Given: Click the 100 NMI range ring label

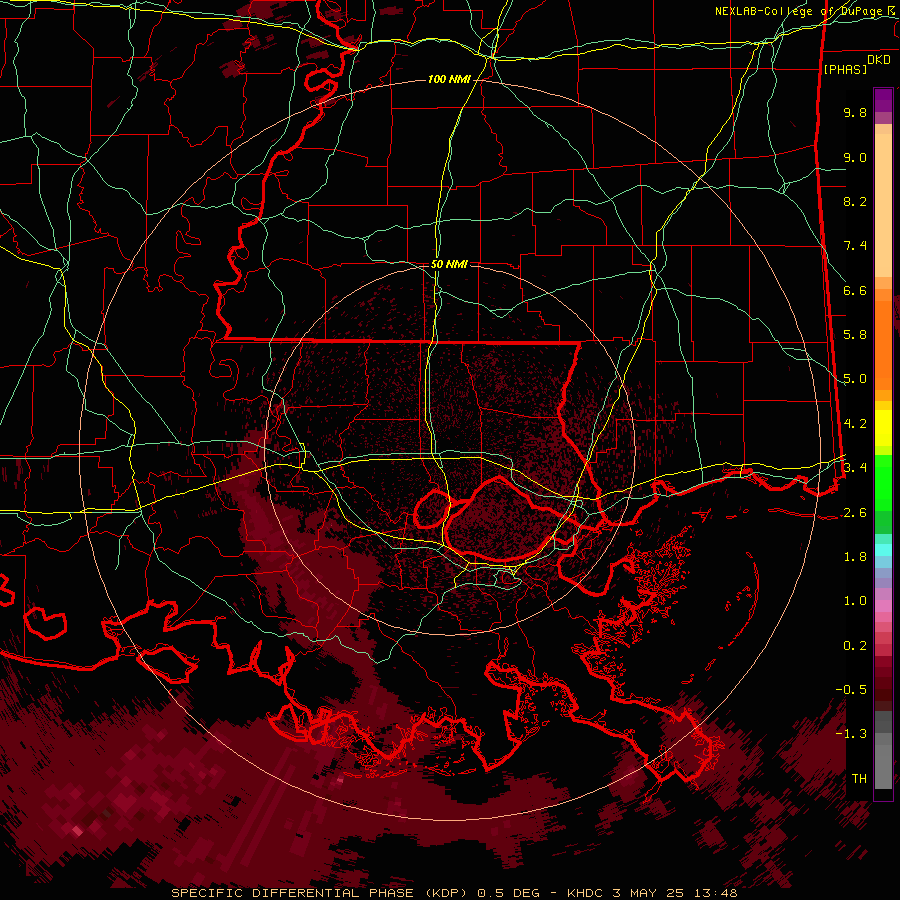Looking at the screenshot, I should pos(449,79).
